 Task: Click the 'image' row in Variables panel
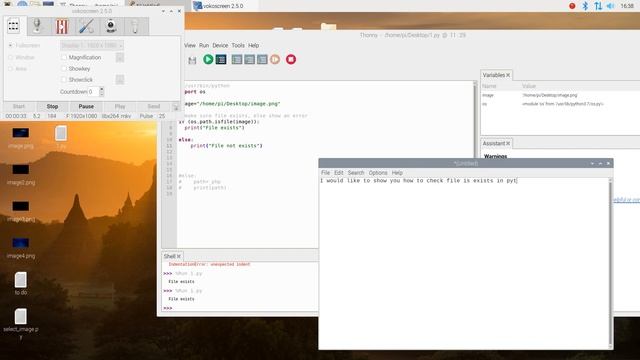(x=560, y=95)
